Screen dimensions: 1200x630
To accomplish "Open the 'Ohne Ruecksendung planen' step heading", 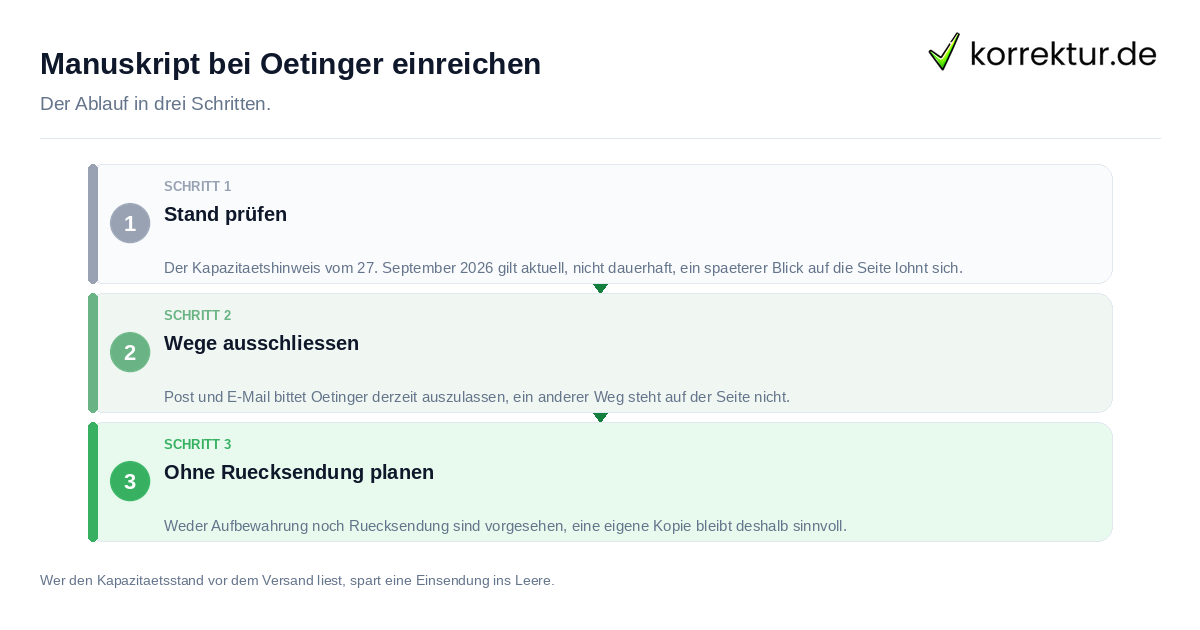I will (299, 472).
